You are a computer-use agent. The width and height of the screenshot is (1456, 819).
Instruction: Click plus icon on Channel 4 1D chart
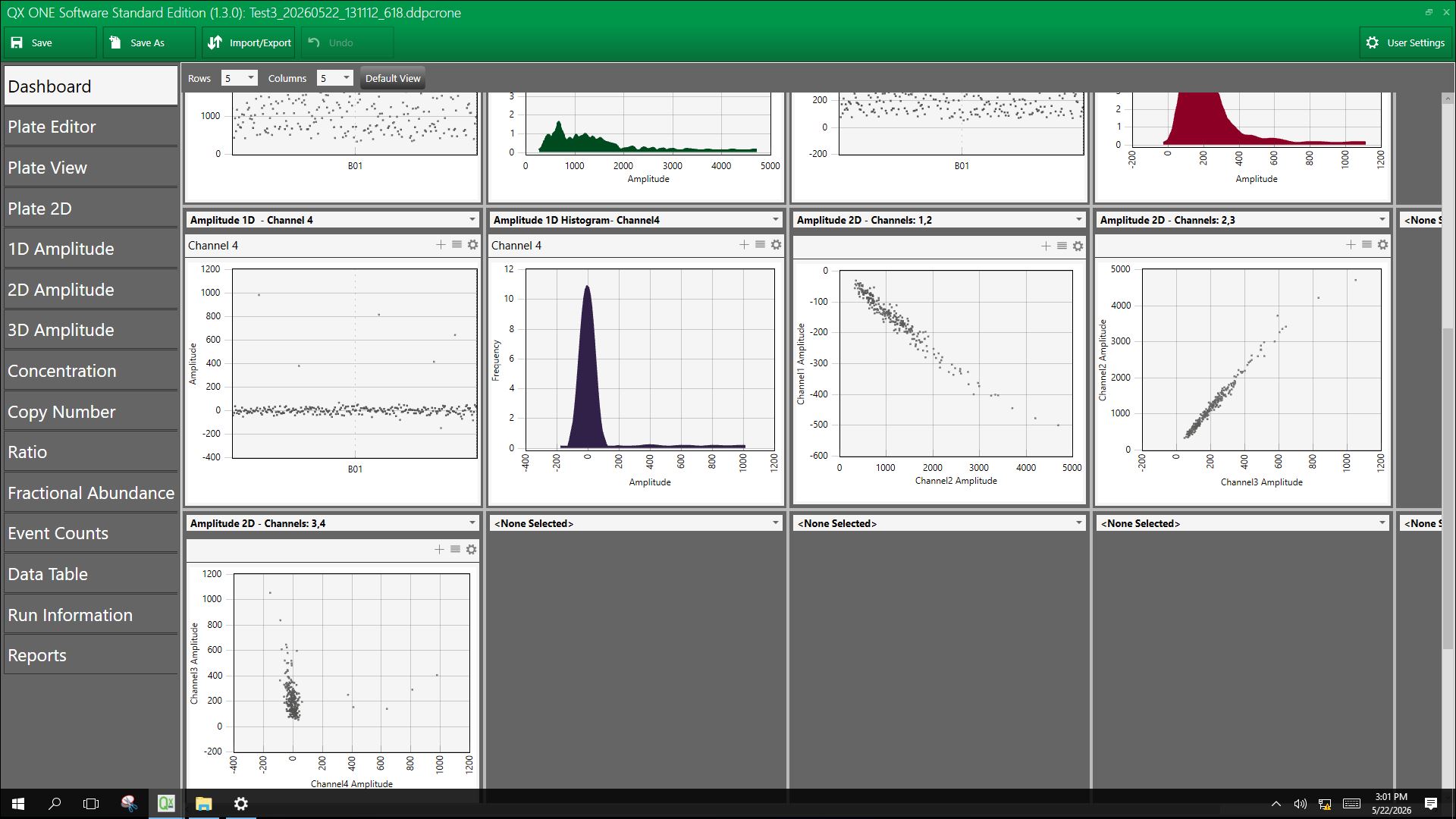(441, 245)
